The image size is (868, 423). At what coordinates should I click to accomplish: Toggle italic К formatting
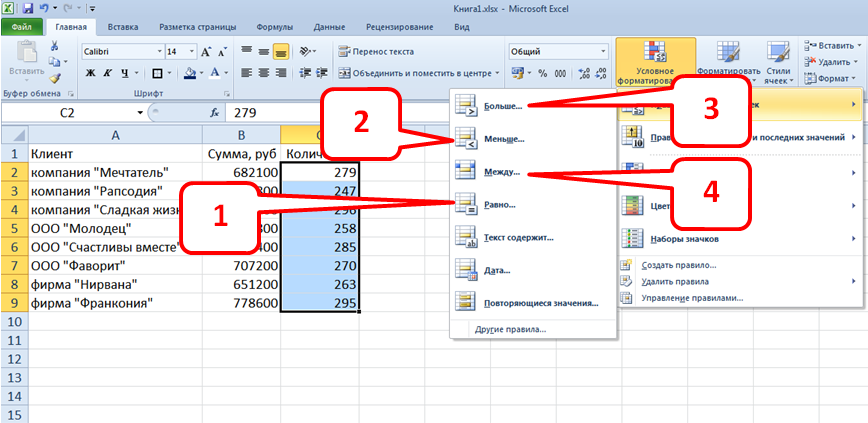(x=106, y=73)
